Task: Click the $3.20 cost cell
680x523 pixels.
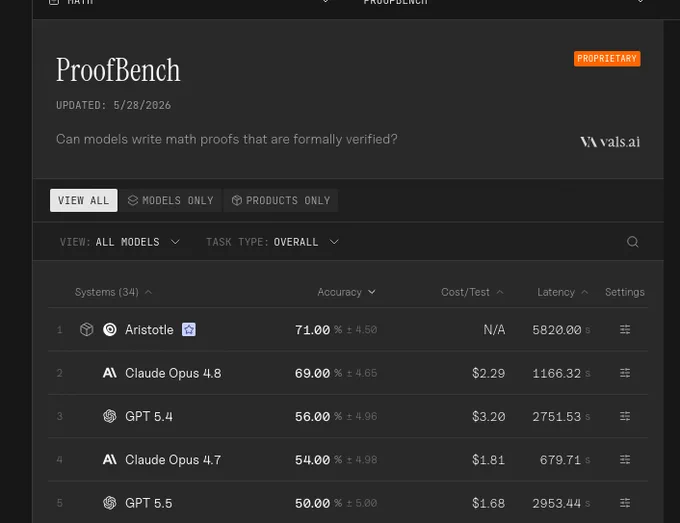Action: [489, 417]
